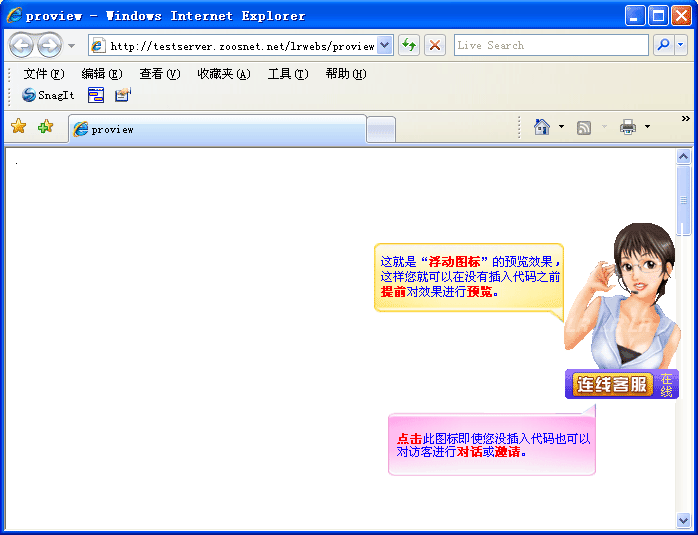Click inside the Live Search input field

550,45
